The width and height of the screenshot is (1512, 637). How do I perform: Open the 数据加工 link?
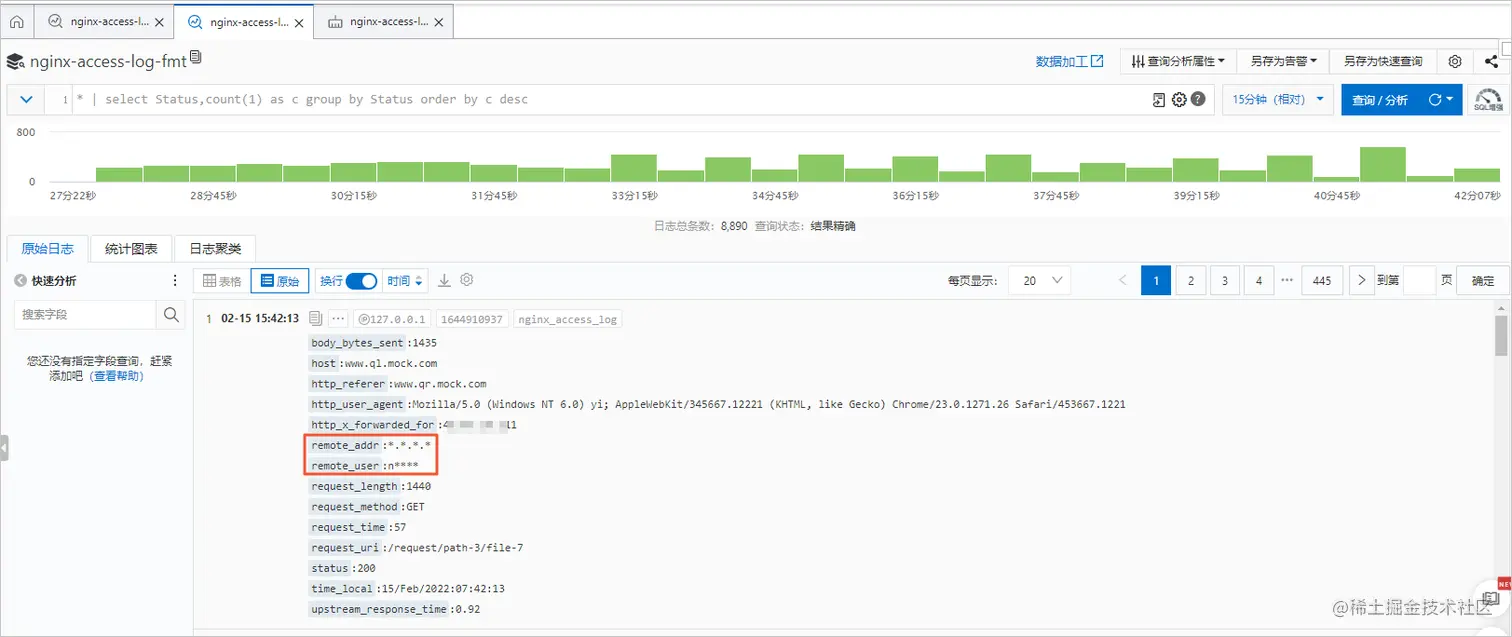click(1070, 61)
